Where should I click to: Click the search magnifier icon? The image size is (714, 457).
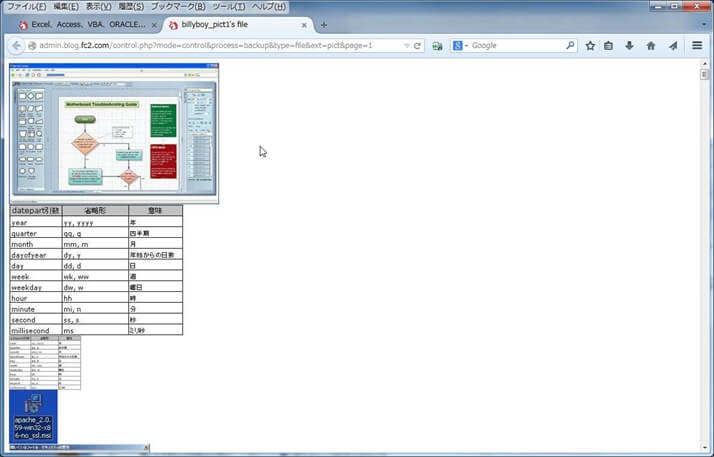pos(570,46)
